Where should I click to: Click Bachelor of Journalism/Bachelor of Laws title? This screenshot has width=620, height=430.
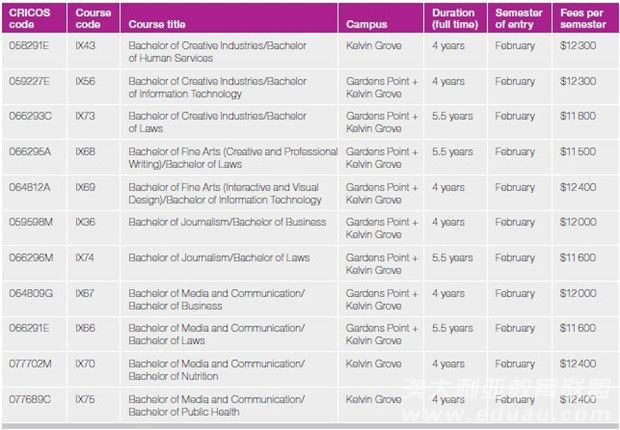pos(219,258)
